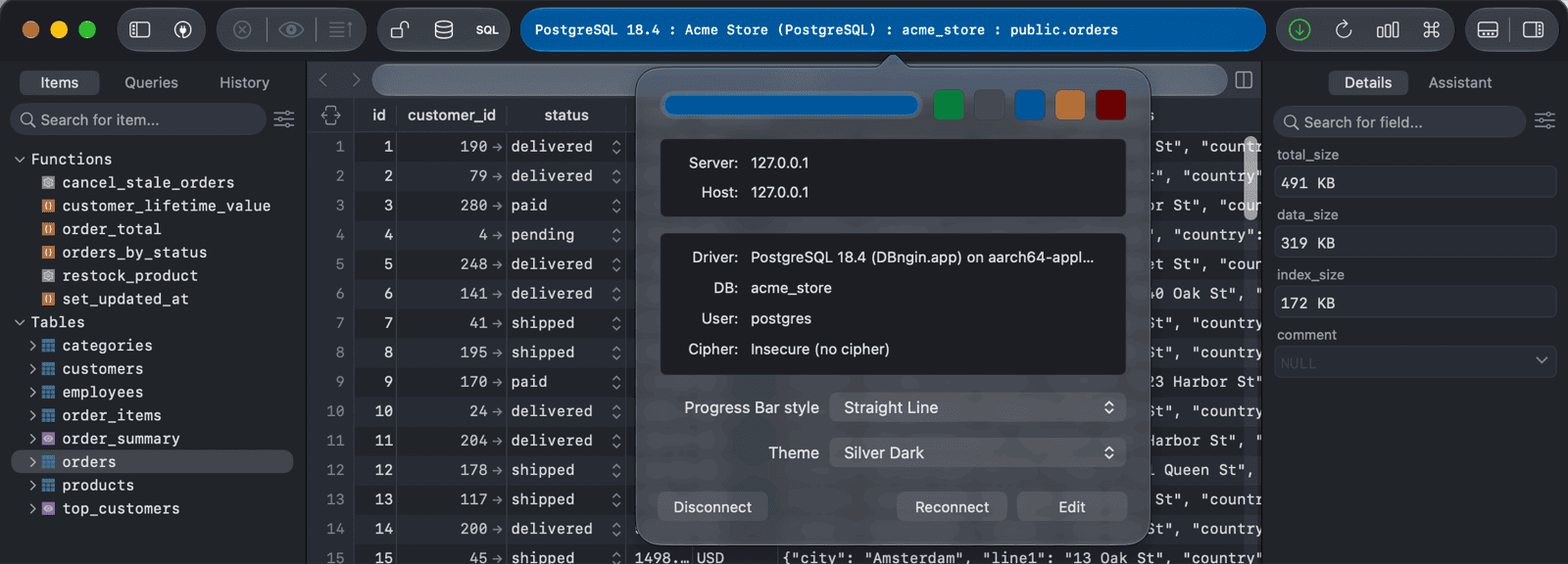Select the order_total function

point(112,229)
